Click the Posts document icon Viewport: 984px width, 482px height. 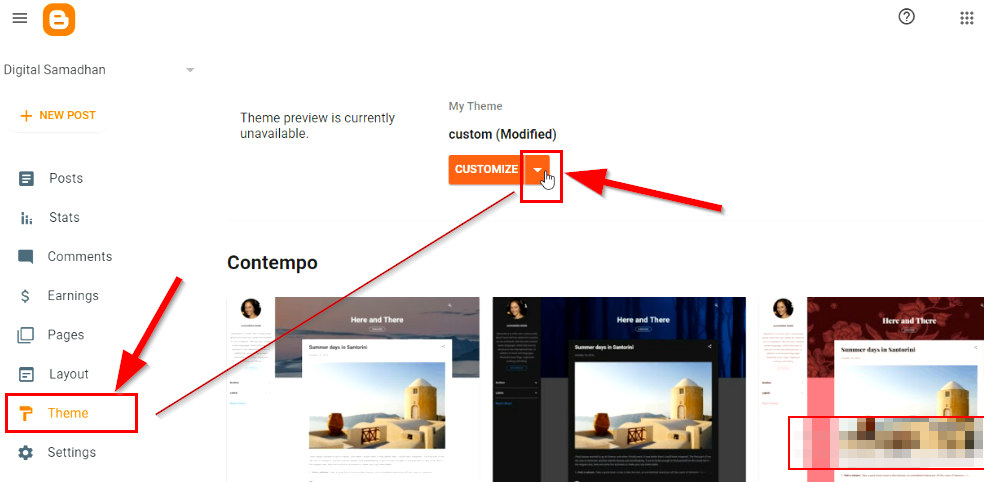[26, 179]
